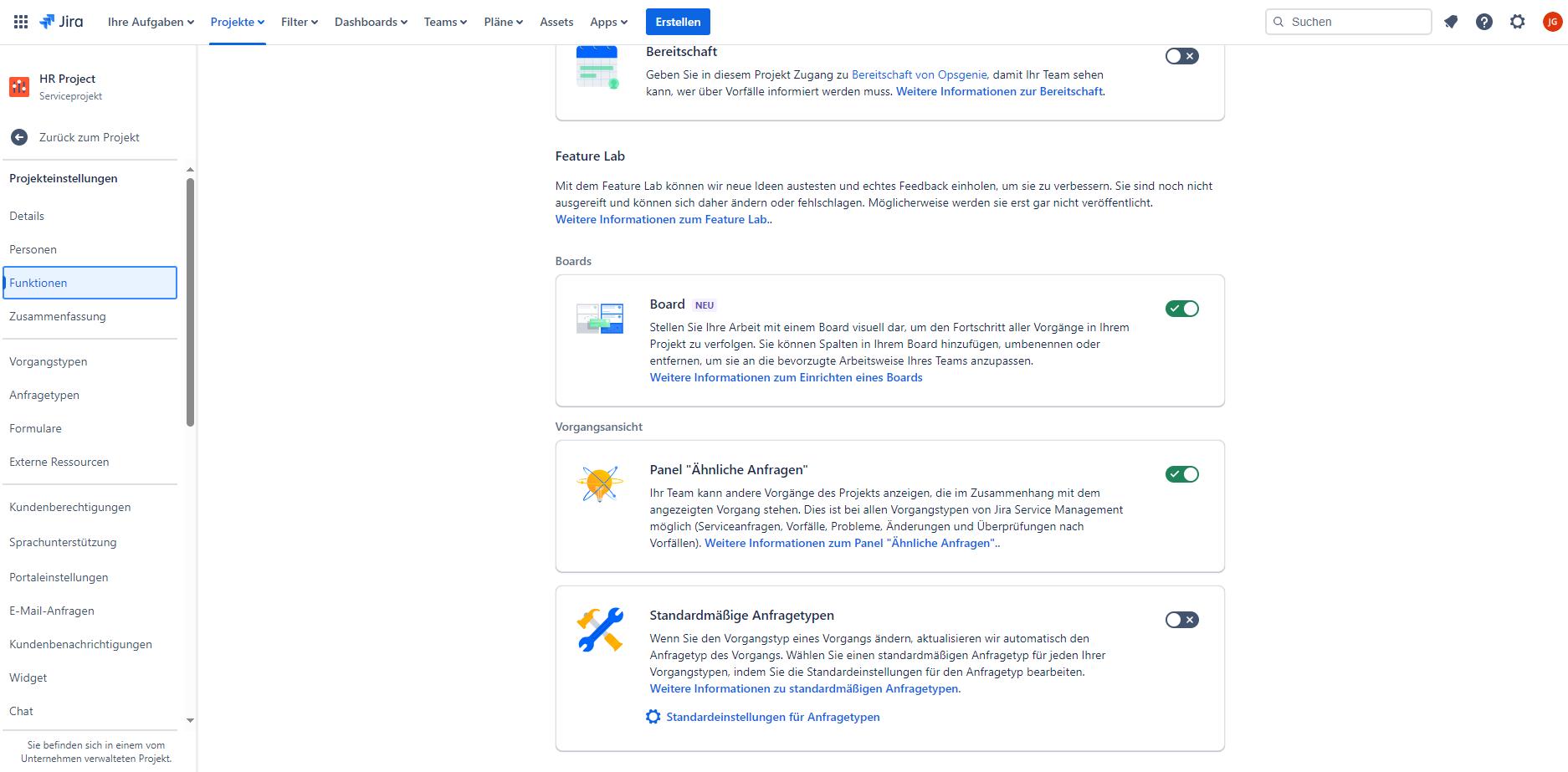
Task: Expand the Filter dropdown menu
Action: pos(299,22)
